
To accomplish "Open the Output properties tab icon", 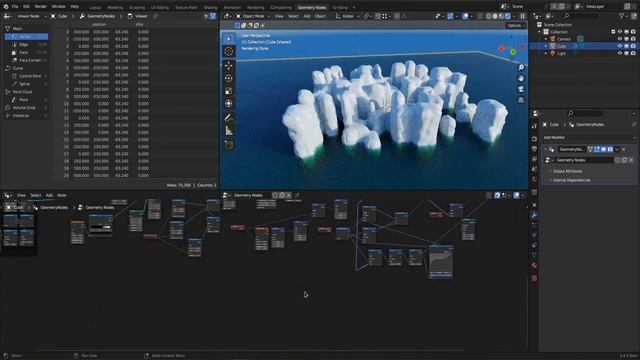I will (534, 149).
